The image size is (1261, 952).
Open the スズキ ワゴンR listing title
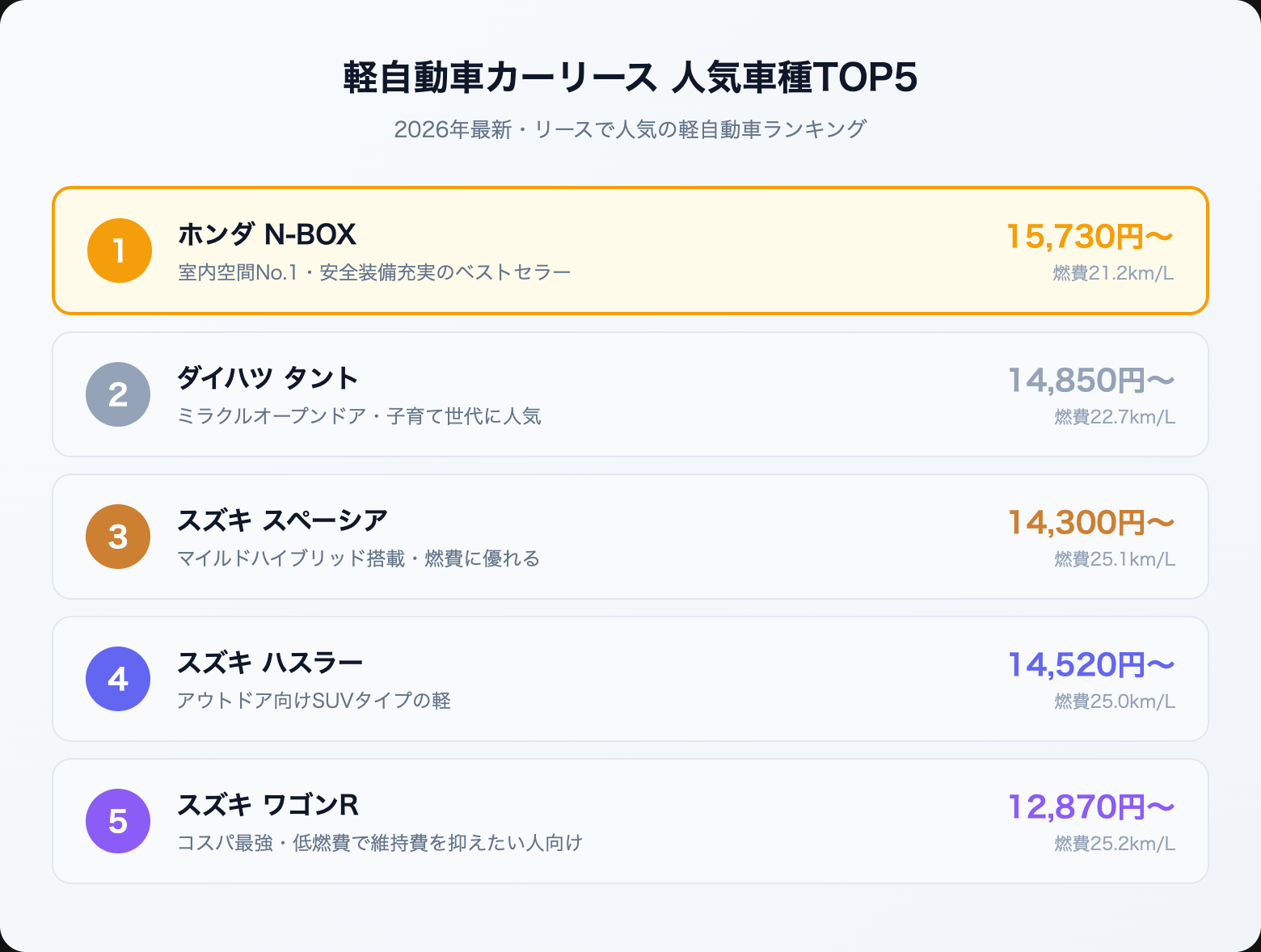268,805
